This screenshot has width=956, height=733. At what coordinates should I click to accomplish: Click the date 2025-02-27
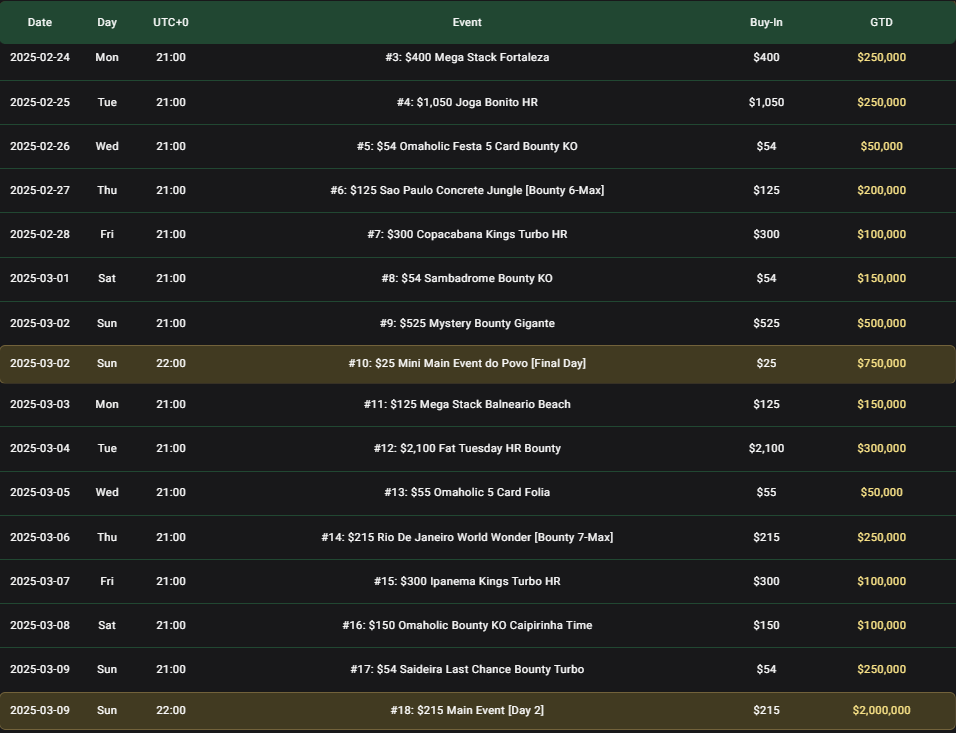40,190
